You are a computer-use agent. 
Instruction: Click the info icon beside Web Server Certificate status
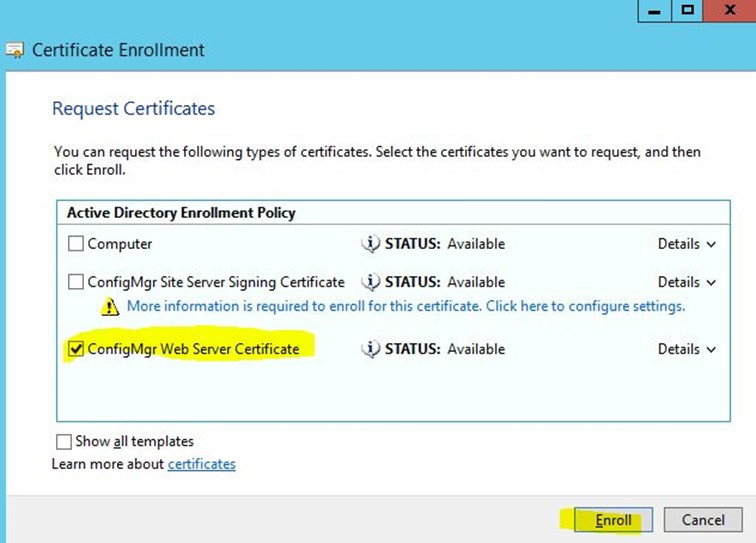tap(370, 349)
